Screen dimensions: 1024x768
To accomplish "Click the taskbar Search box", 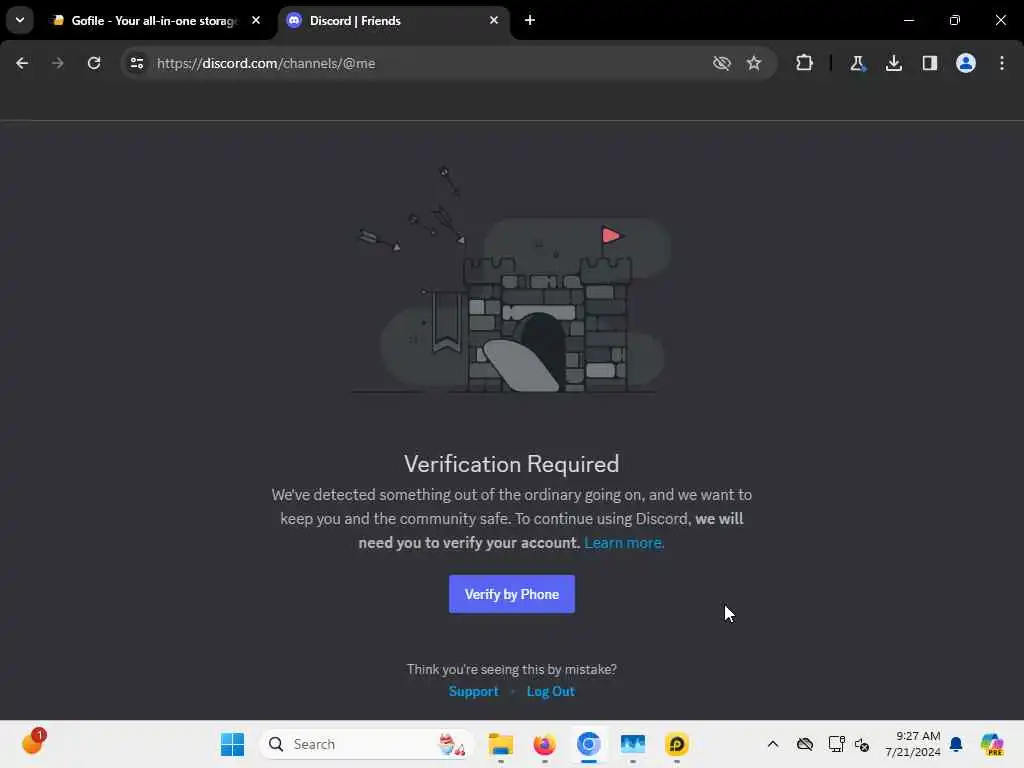I will [x=367, y=744].
